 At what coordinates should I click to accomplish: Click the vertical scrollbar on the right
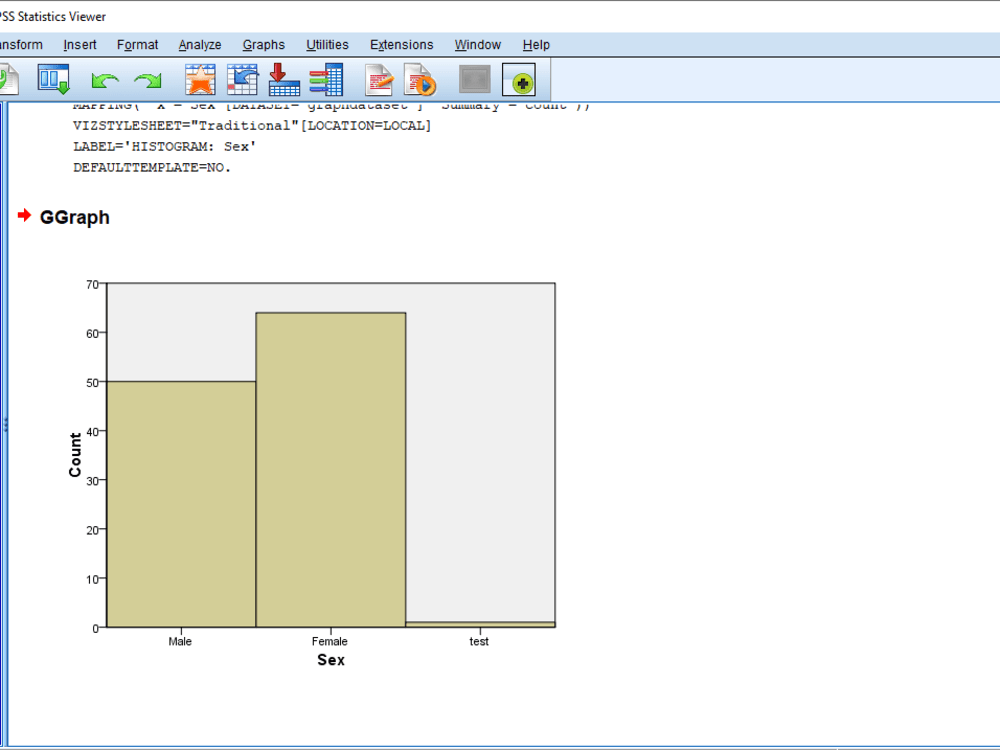993,400
